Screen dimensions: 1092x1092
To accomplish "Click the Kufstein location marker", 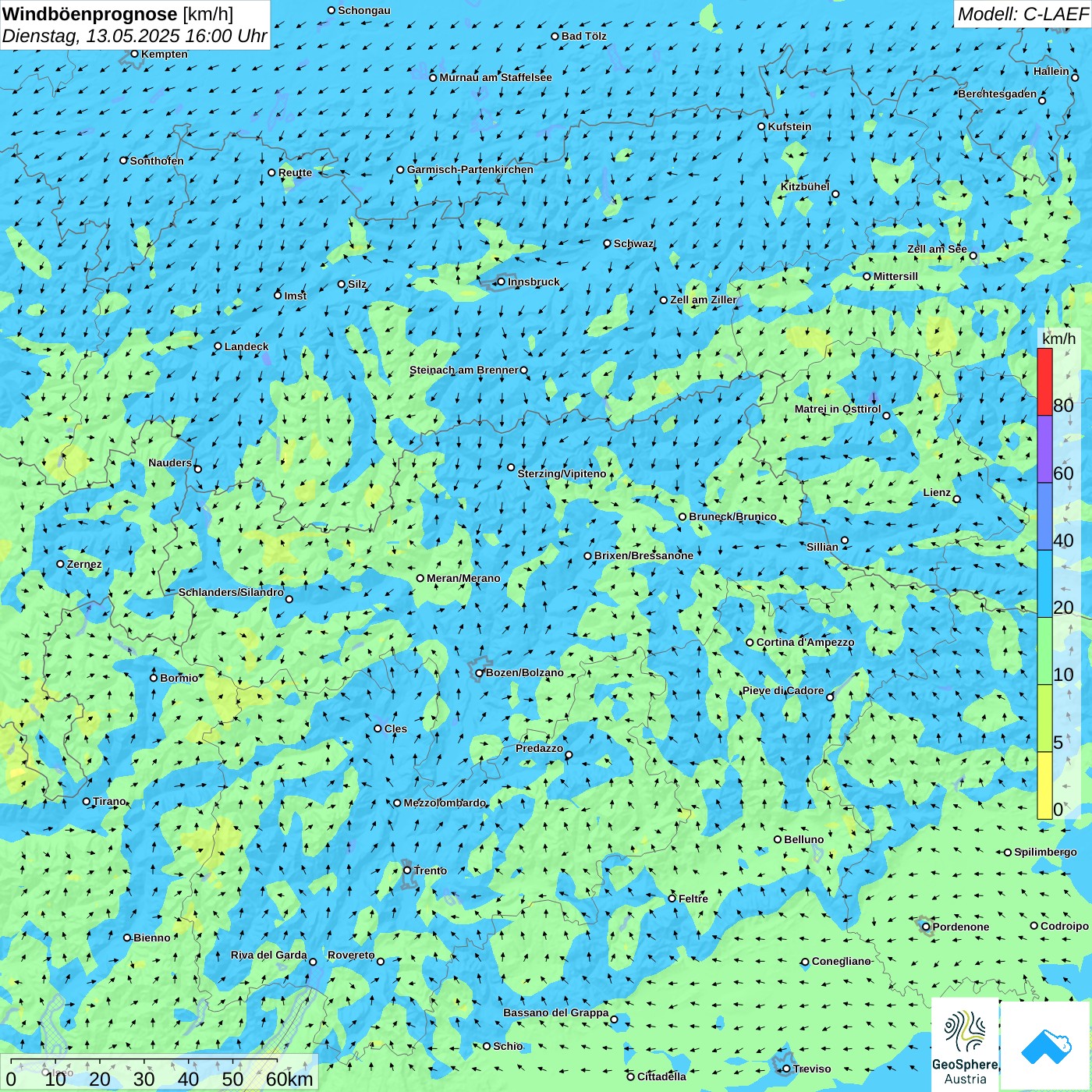I will coord(762,126).
